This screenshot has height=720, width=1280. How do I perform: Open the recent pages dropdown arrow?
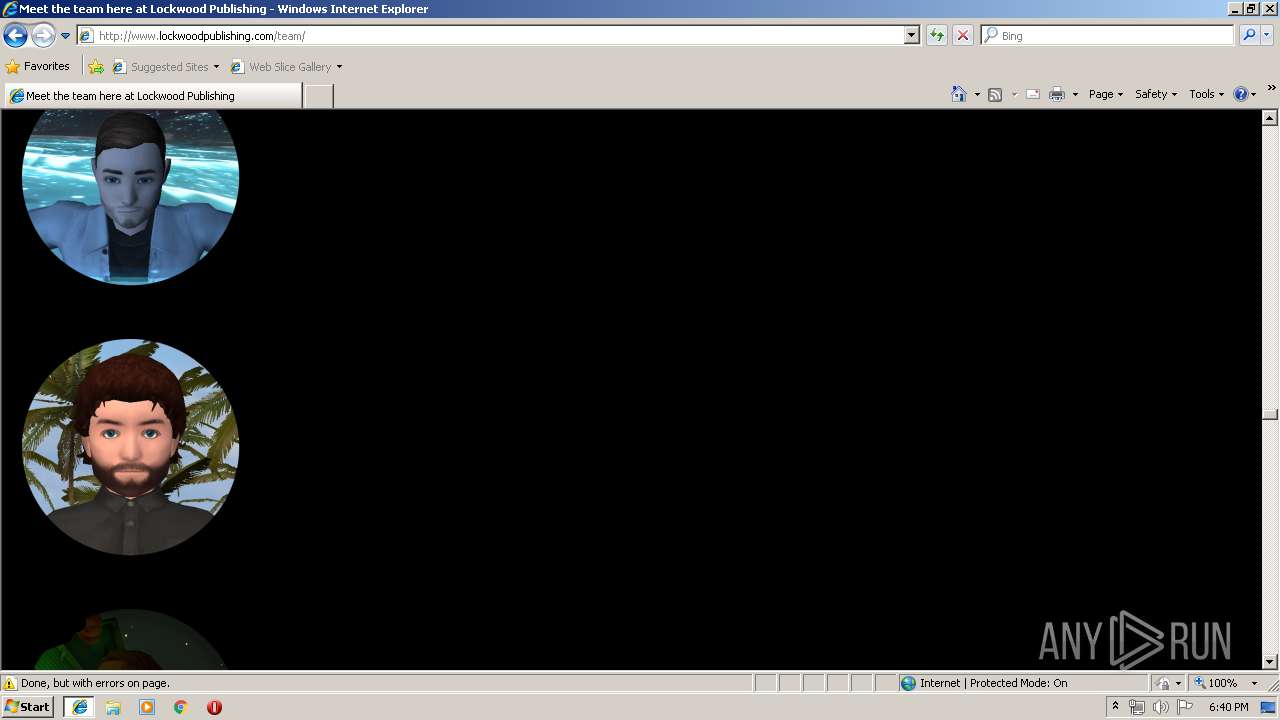pos(66,36)
